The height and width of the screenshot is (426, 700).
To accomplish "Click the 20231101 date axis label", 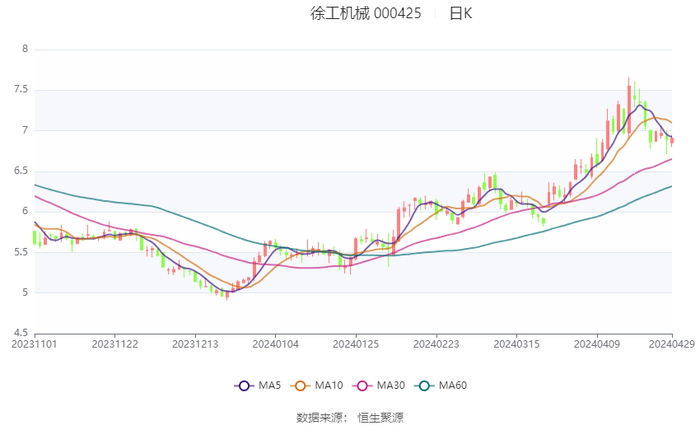I will 35,343.
